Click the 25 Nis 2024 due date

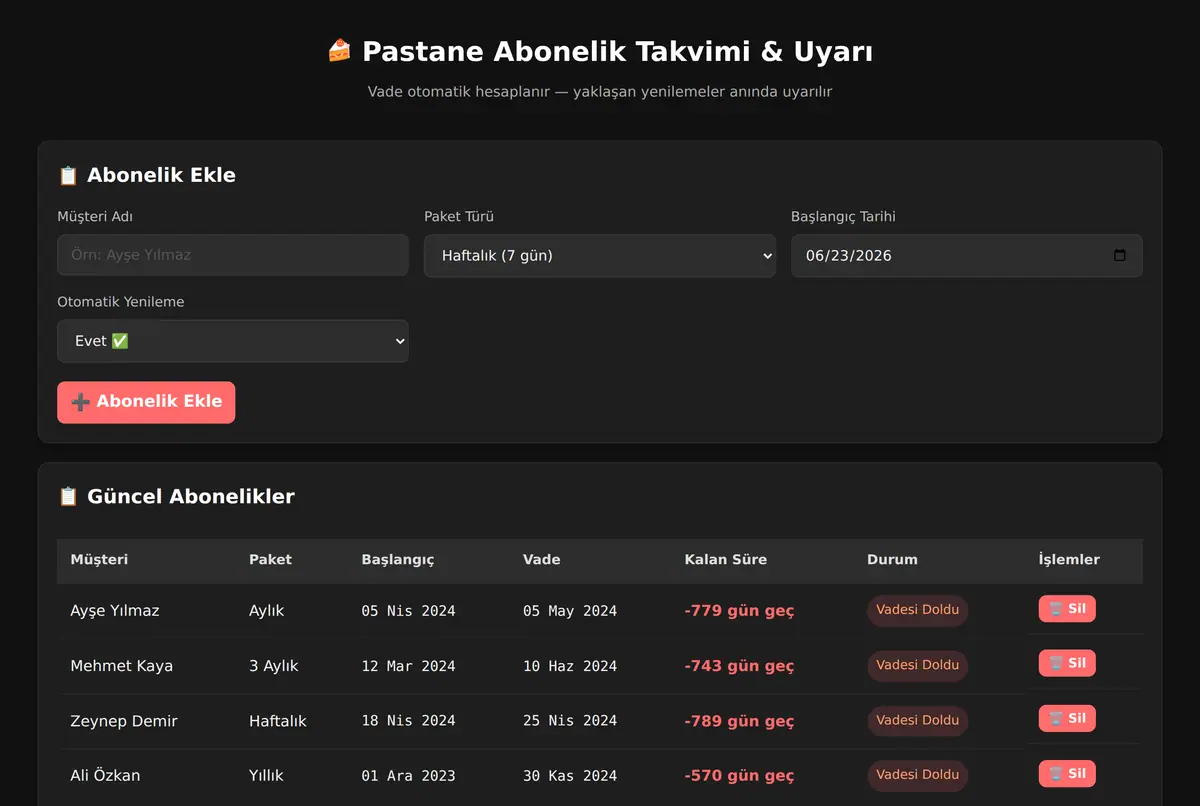pos(570,721)
